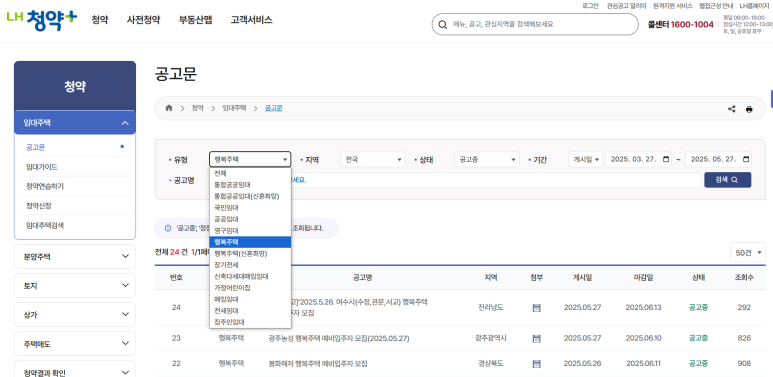773x377 pixels.
Task: Select 매입임대 option
Action: [250, 299]
